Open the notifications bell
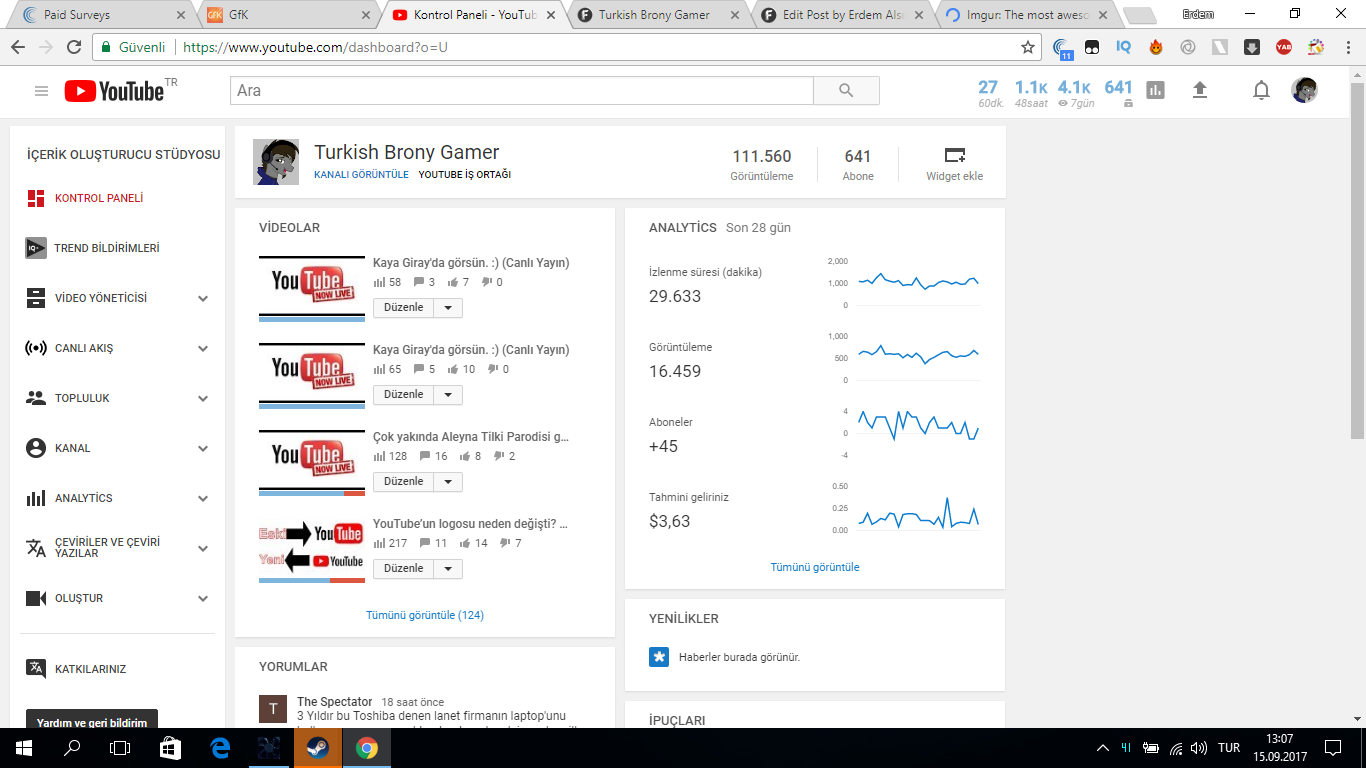This screenshot has width=1366, height=768. point(1261,91)
